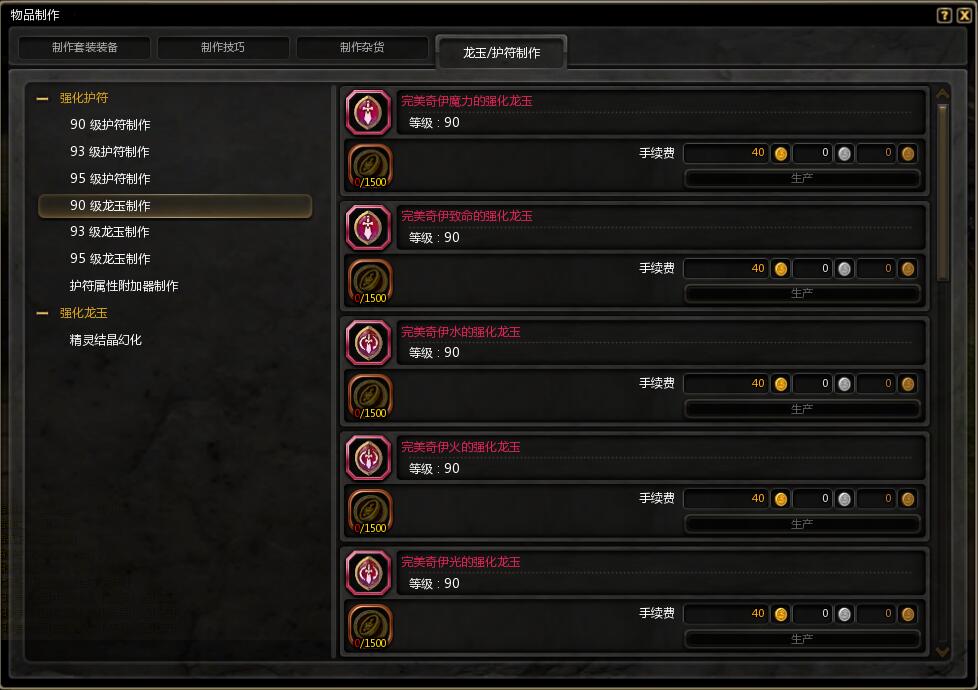Open the 制作杂货 tab
Viewport: 978px width, 690px height.
click(x=362, y=47)
